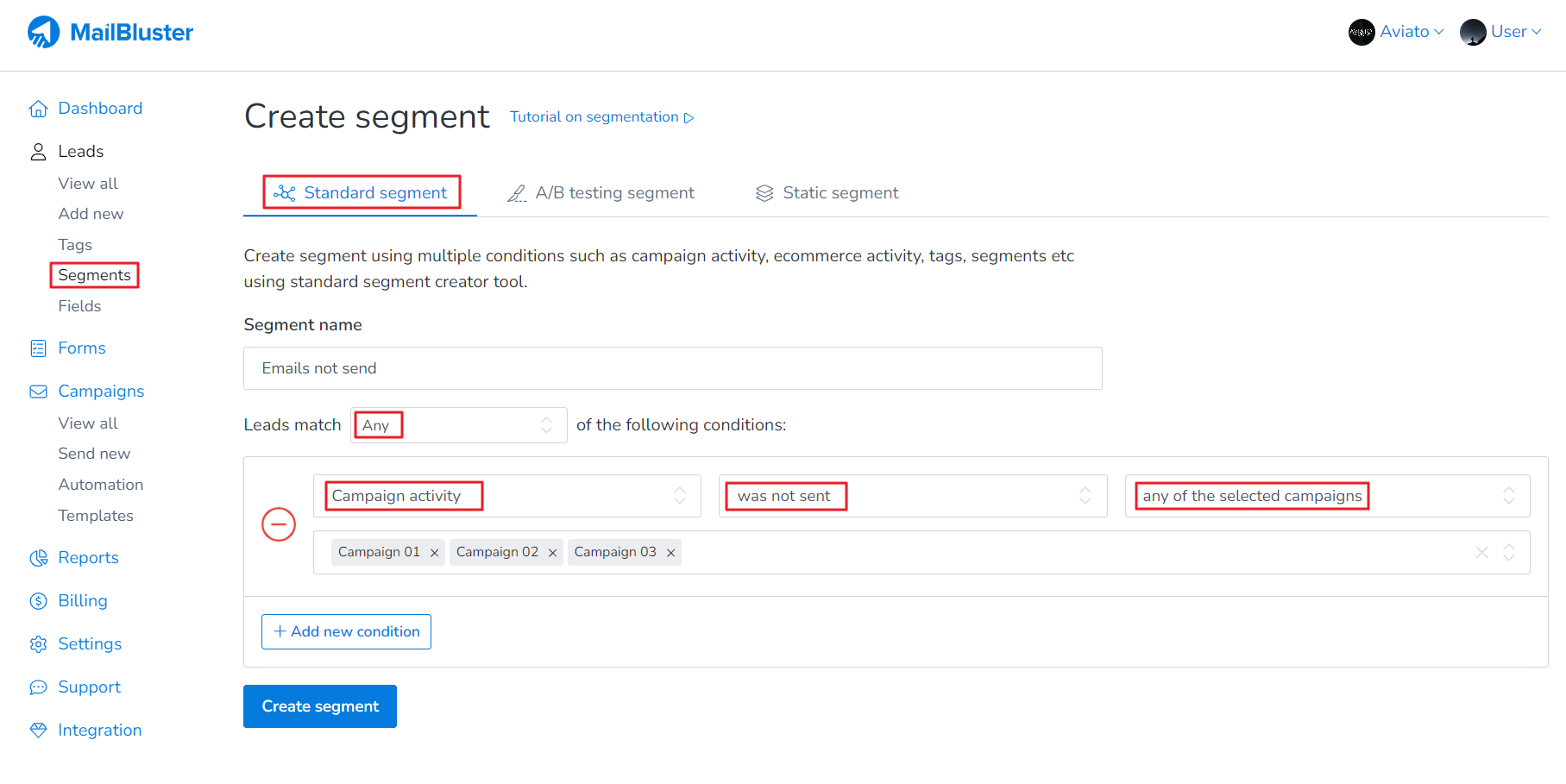Screen dimensions: 1566x784
Task: Click the Dashboard home icon
Action: (38, 109)
